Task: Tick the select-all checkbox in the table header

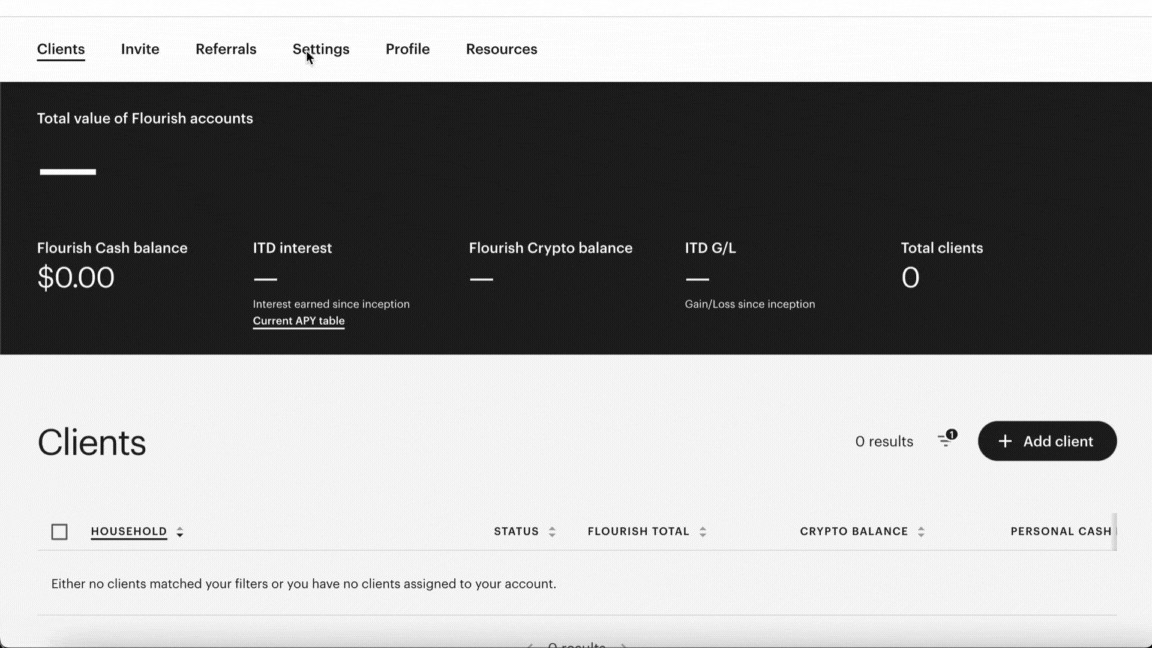Action: coord(60,532)
